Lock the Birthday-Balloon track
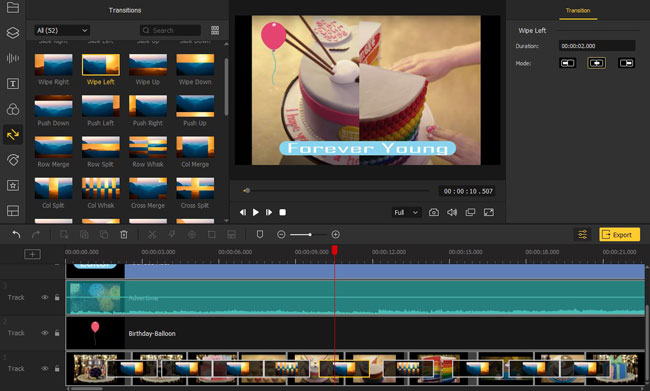 click(57, 333)
